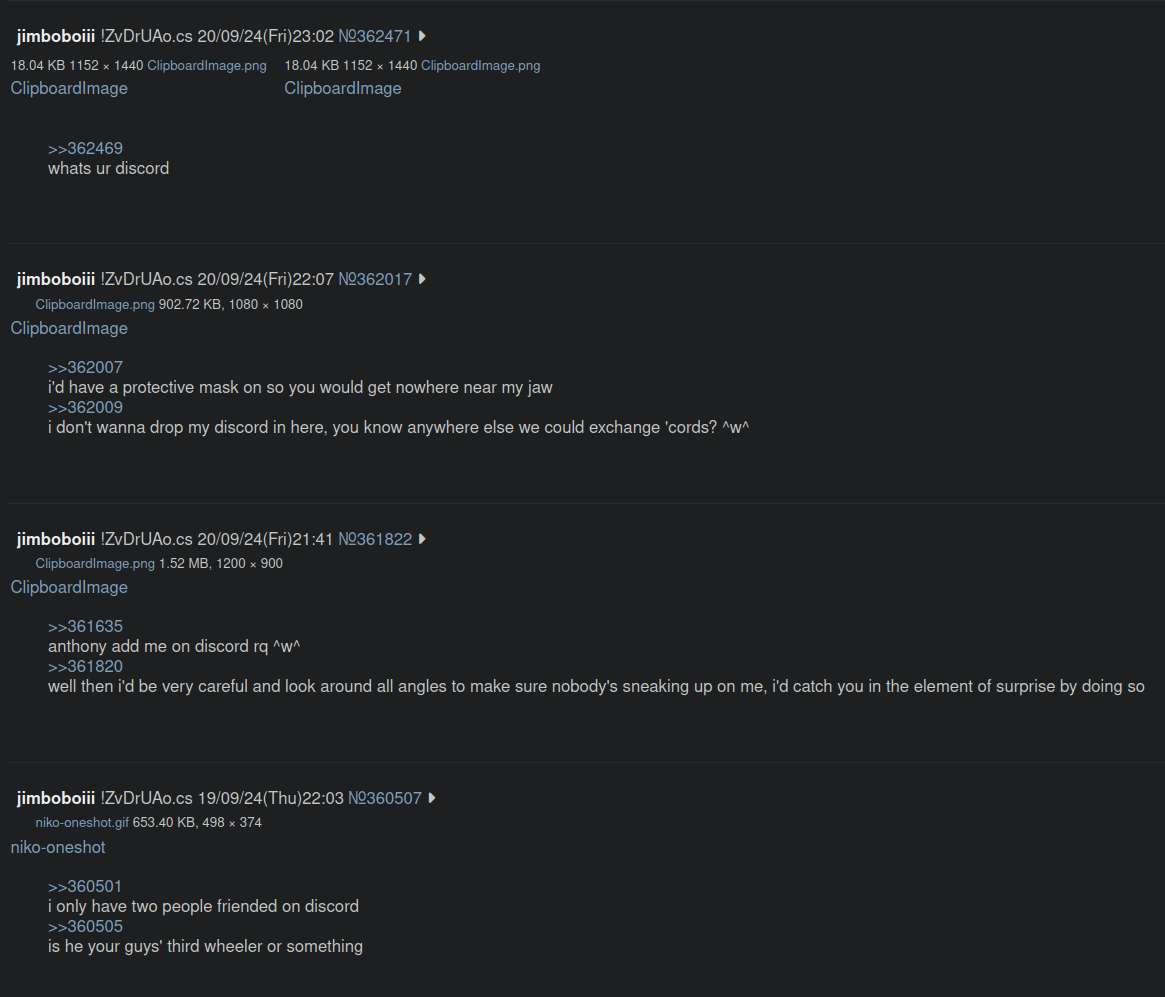Open post menu arrow for No.361822

tap(422, 539)
